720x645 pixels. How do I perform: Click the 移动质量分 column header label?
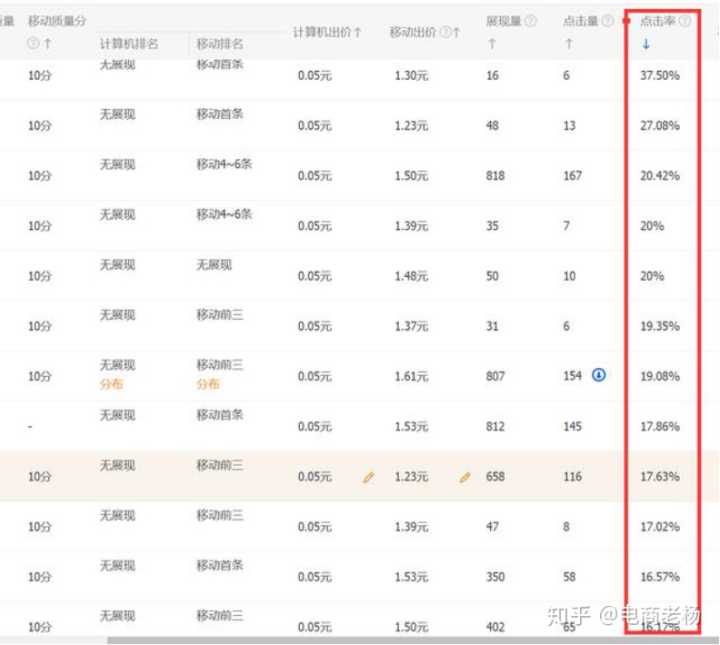point(57,21)
